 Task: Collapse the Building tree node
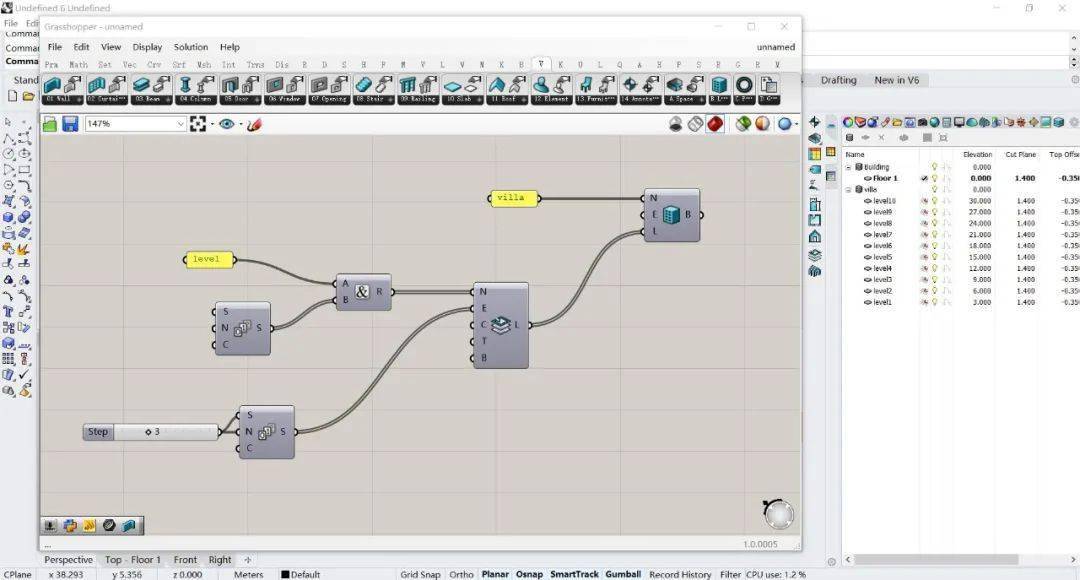tap(849, 167)
